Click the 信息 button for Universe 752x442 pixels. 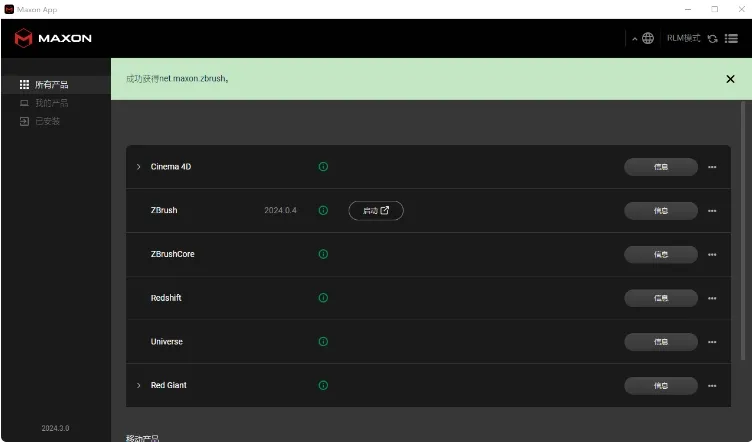click(x=661, y=342)
